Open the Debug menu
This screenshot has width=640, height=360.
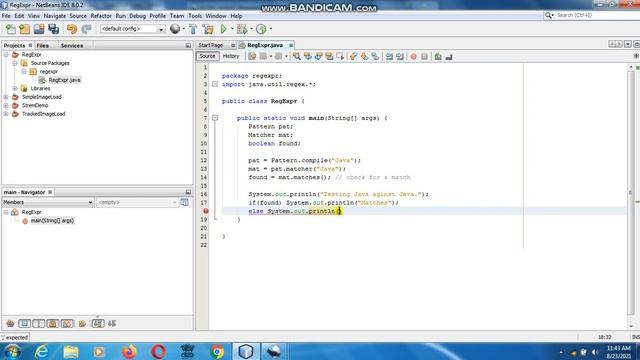[x=138, y=16]
